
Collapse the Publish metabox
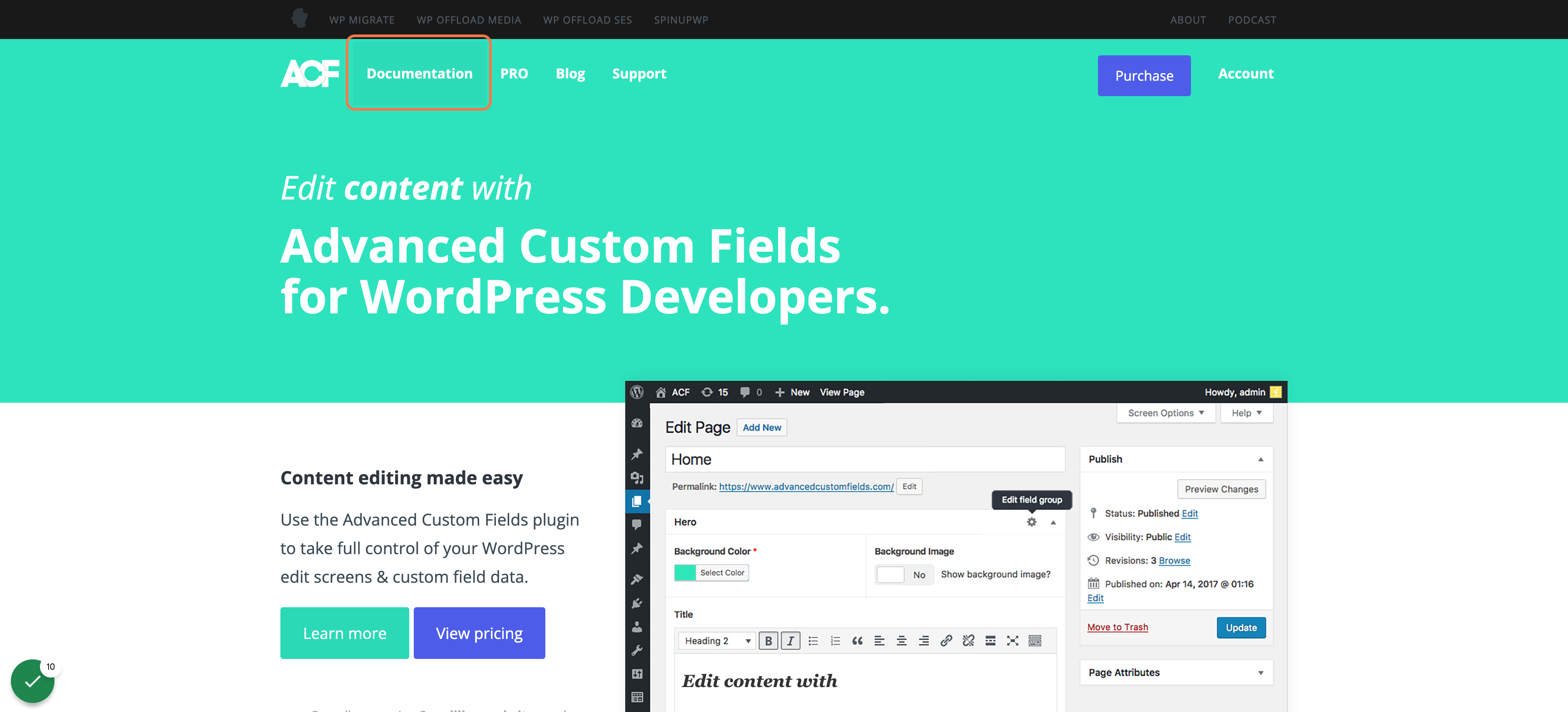(1260, 459)
